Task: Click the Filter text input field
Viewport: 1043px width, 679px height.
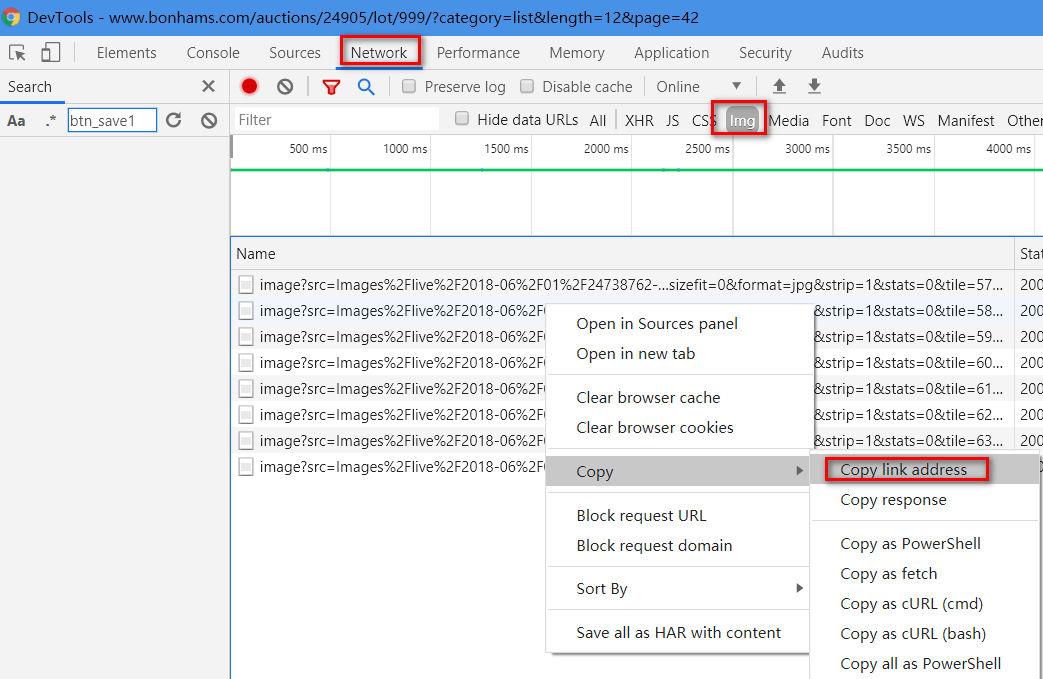Action: [x=336, y=120]
